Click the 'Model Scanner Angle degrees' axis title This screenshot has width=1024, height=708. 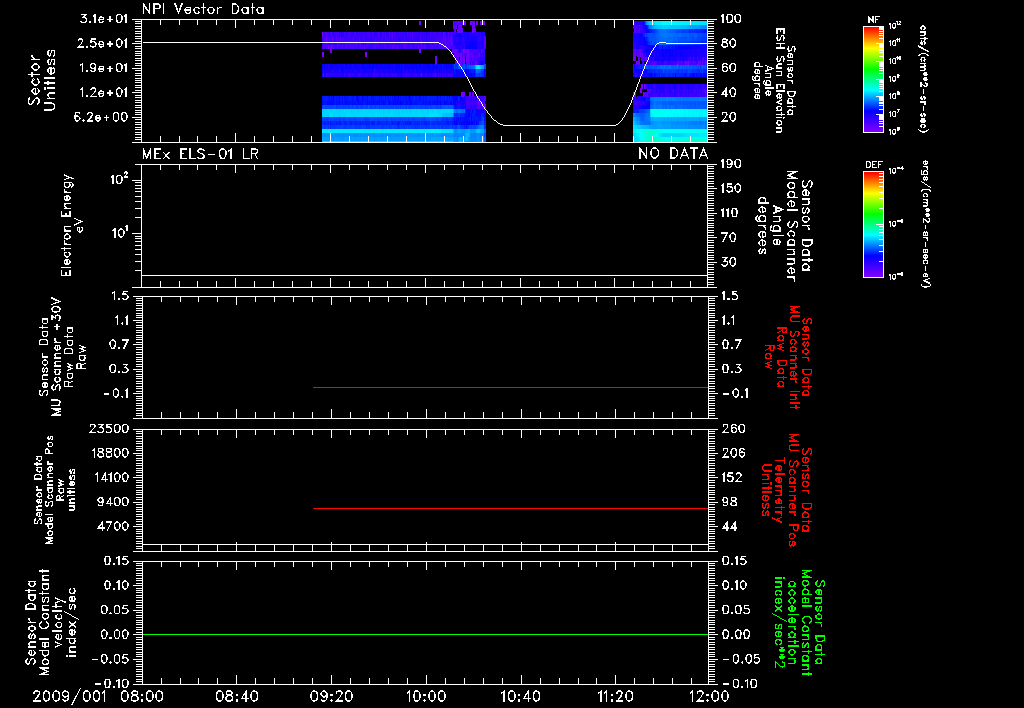(784, 226)
